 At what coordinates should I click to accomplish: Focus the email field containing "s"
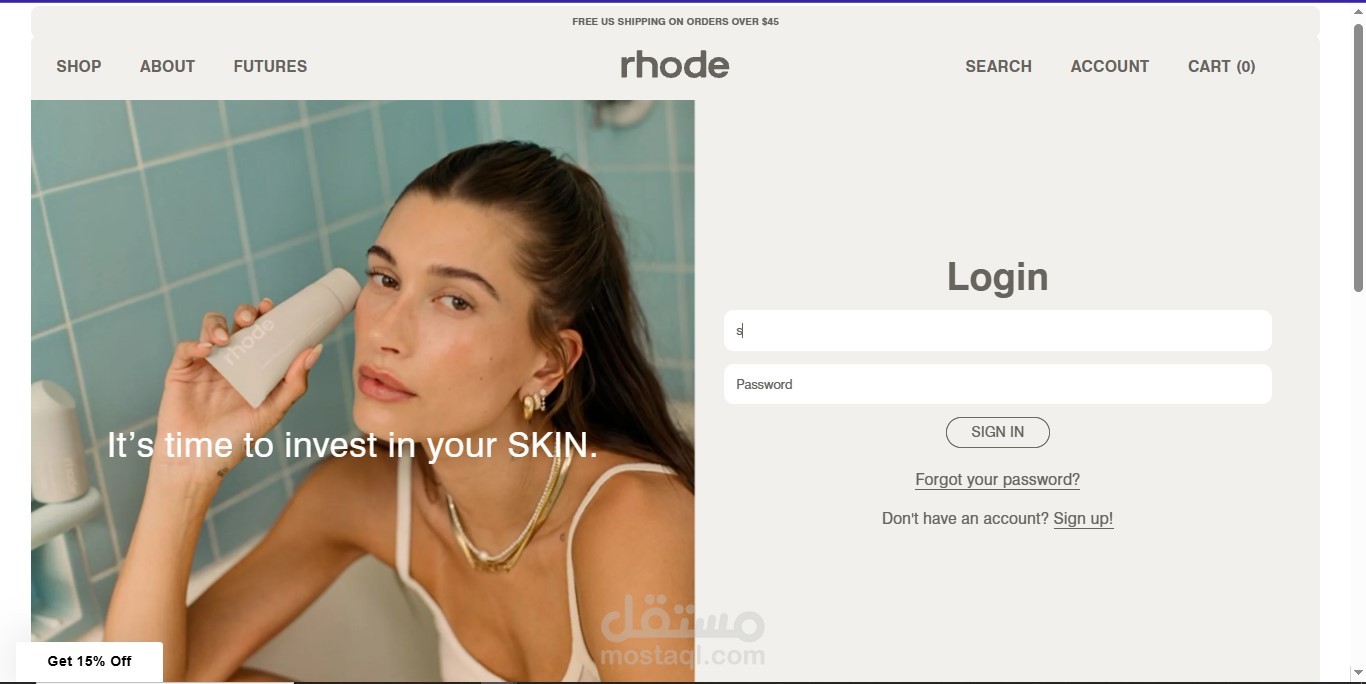[x=998, y=331]
